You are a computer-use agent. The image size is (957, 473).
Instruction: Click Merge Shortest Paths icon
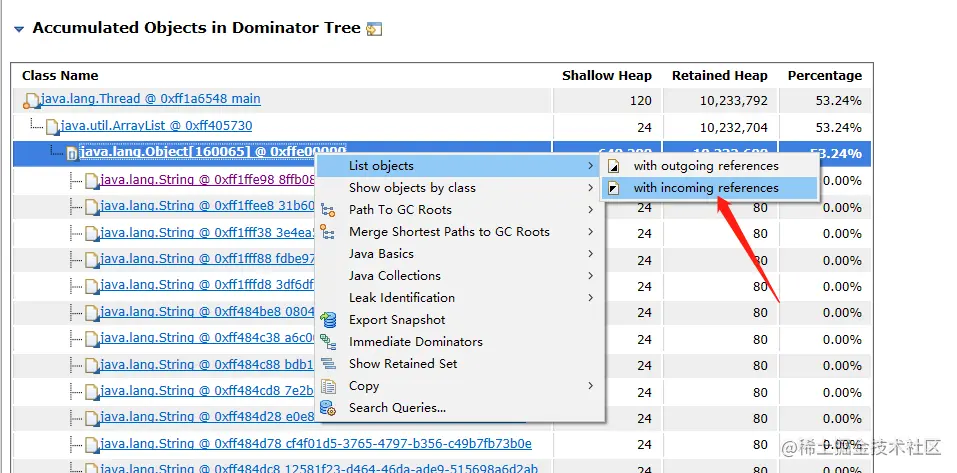(x=328, y=233)
